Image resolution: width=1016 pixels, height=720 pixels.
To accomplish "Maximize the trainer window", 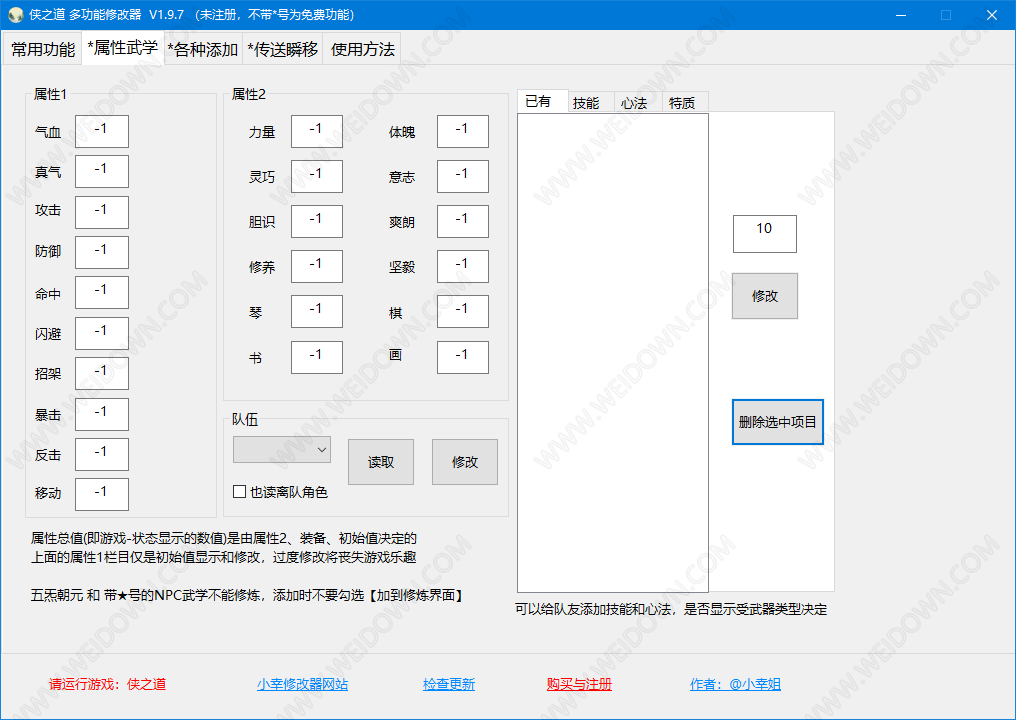I will [x=946, y=15].
